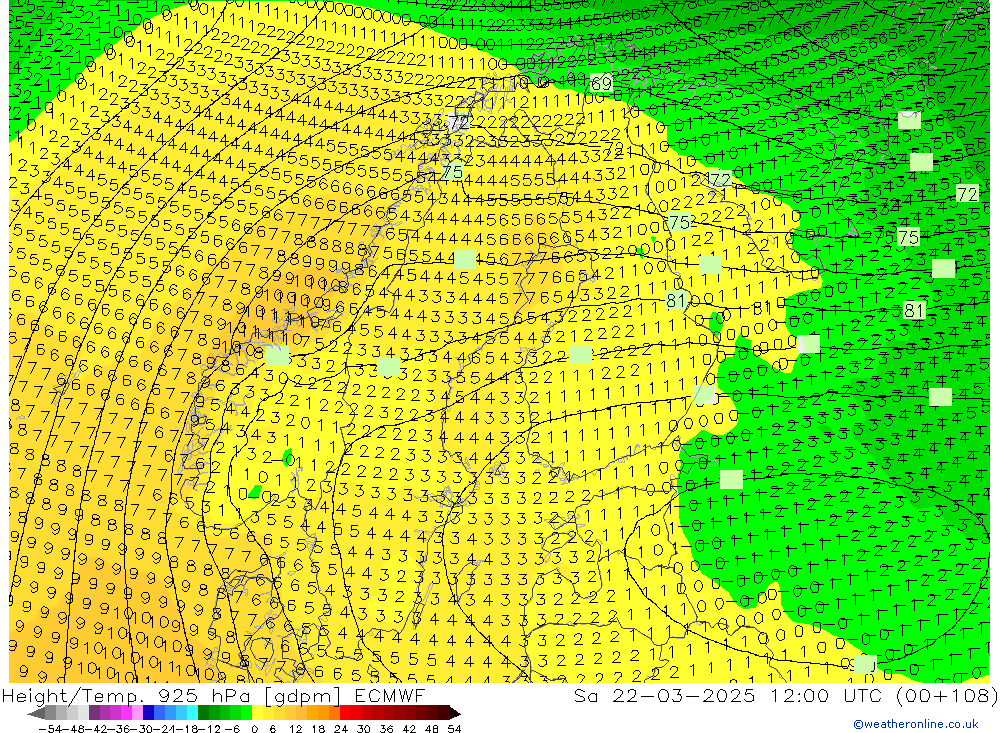Click the 30 legend scale value
The height and width of the screenshot is (733, 1000).
click(x=364, y=729)
